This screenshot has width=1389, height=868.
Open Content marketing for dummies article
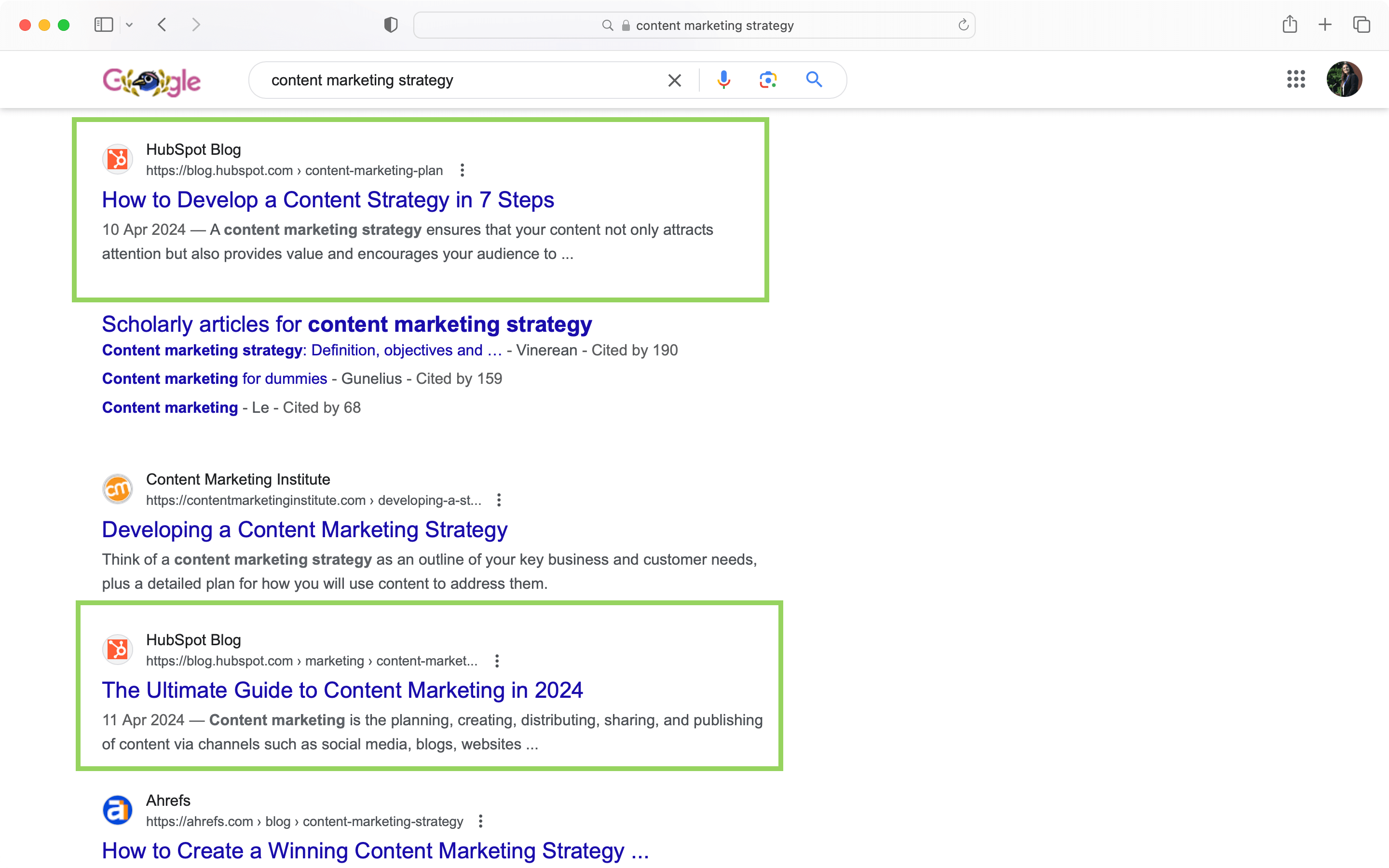coord(215,379)
